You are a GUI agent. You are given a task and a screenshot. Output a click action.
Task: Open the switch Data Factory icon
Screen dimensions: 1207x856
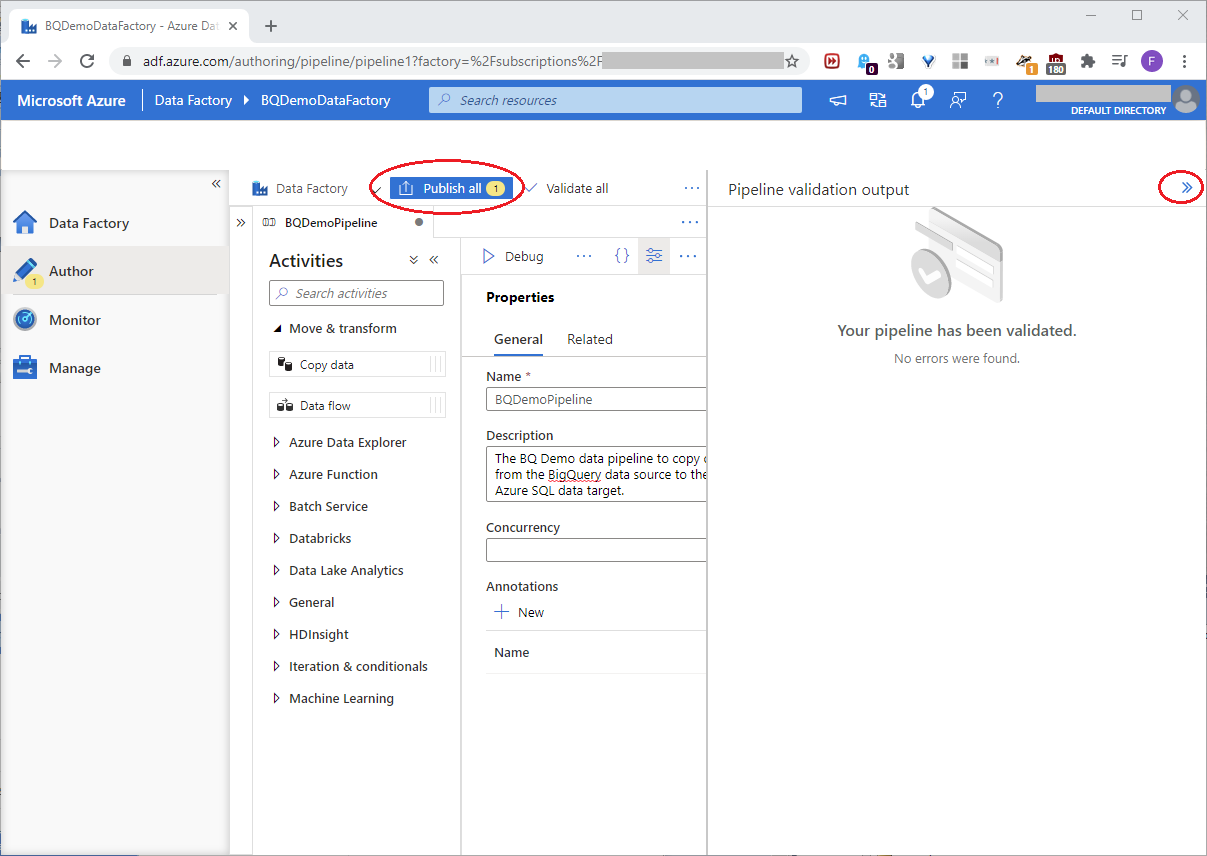[x=878, y=100]
